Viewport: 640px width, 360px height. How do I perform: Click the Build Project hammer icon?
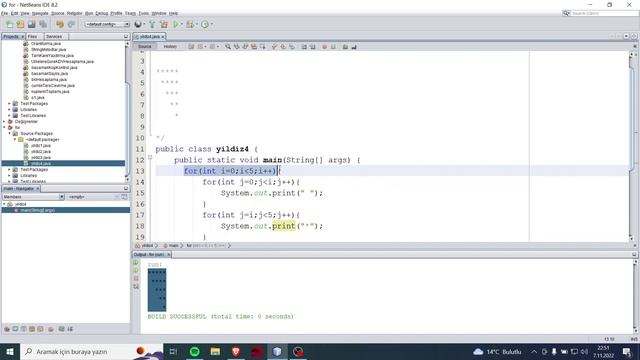(152, 24)
